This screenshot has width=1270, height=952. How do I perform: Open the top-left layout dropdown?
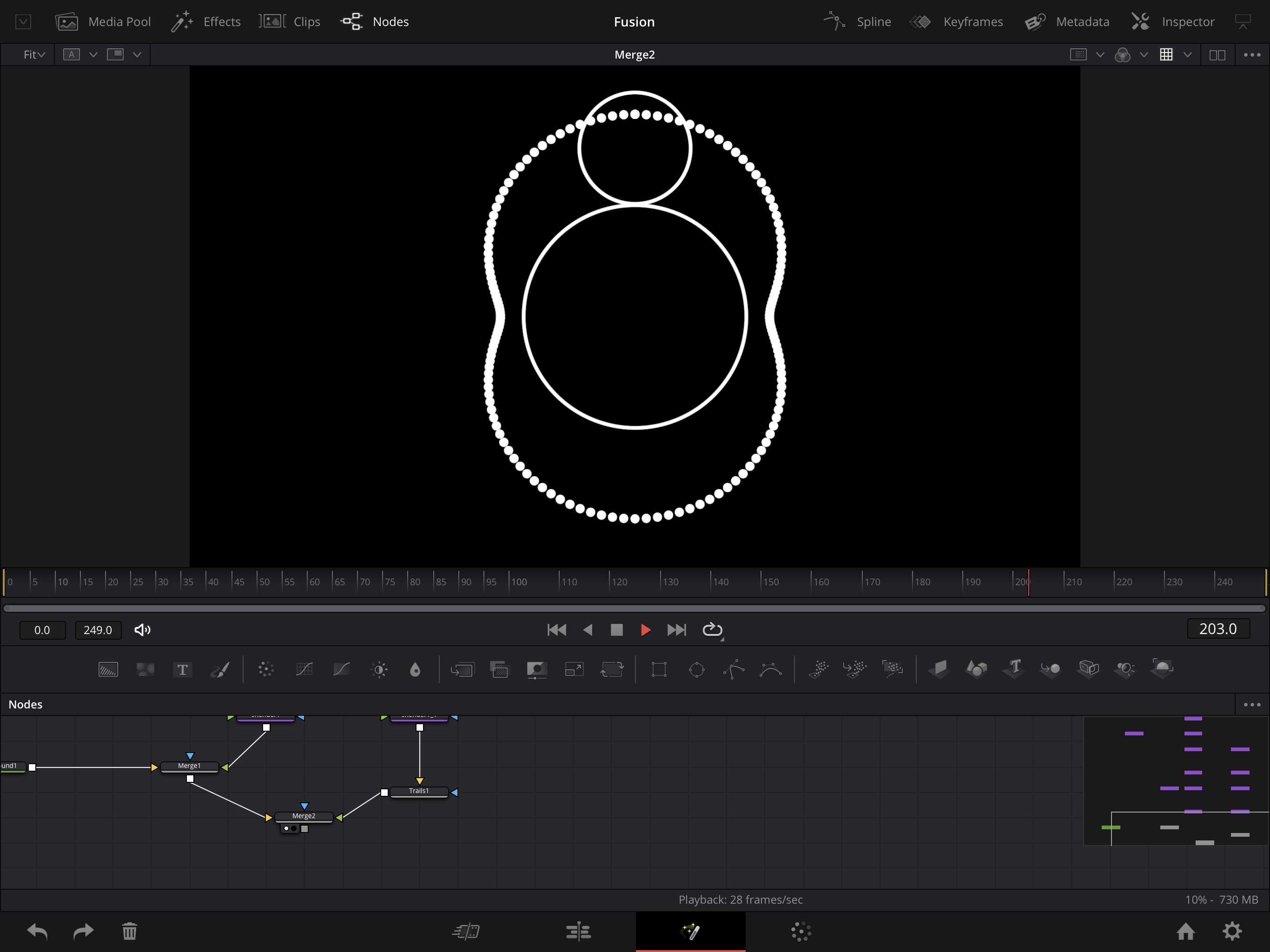23,22
